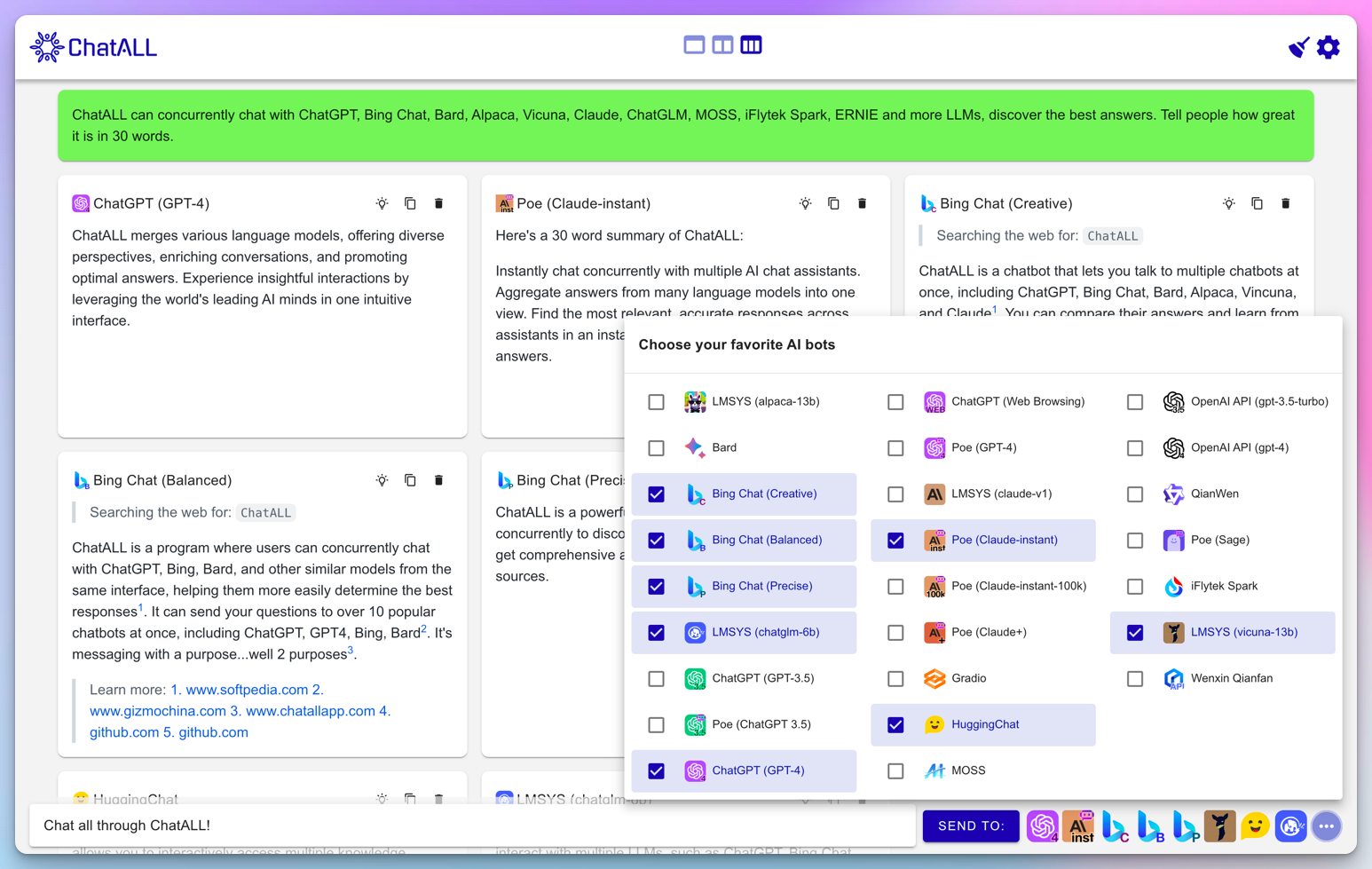Image resolution: width=1372 pixels, height=869 pixels.
Task: Switch to three-column layout icon
Action: click(751, 45)
